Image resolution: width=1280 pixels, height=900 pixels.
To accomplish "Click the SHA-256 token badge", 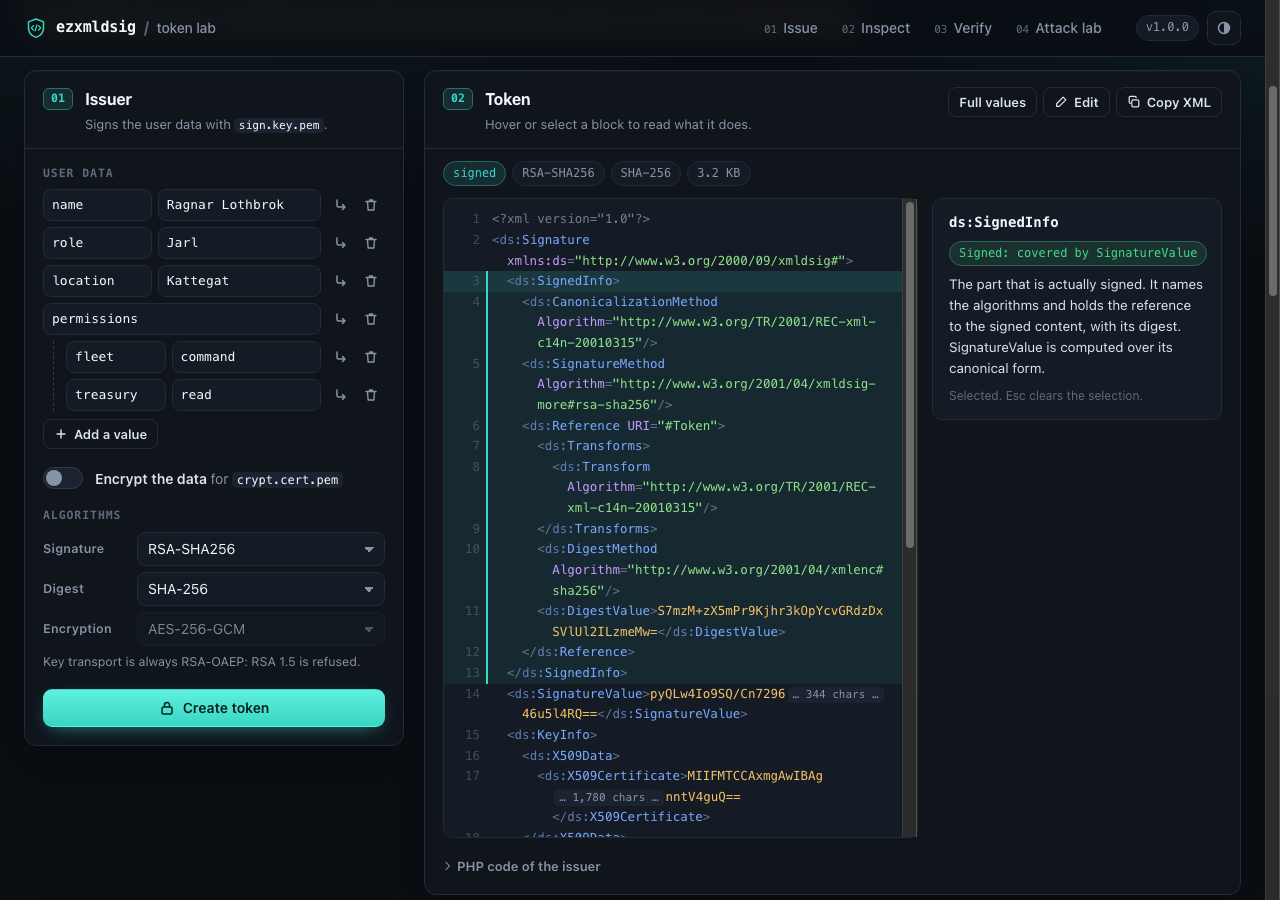I will coord(645,173).
